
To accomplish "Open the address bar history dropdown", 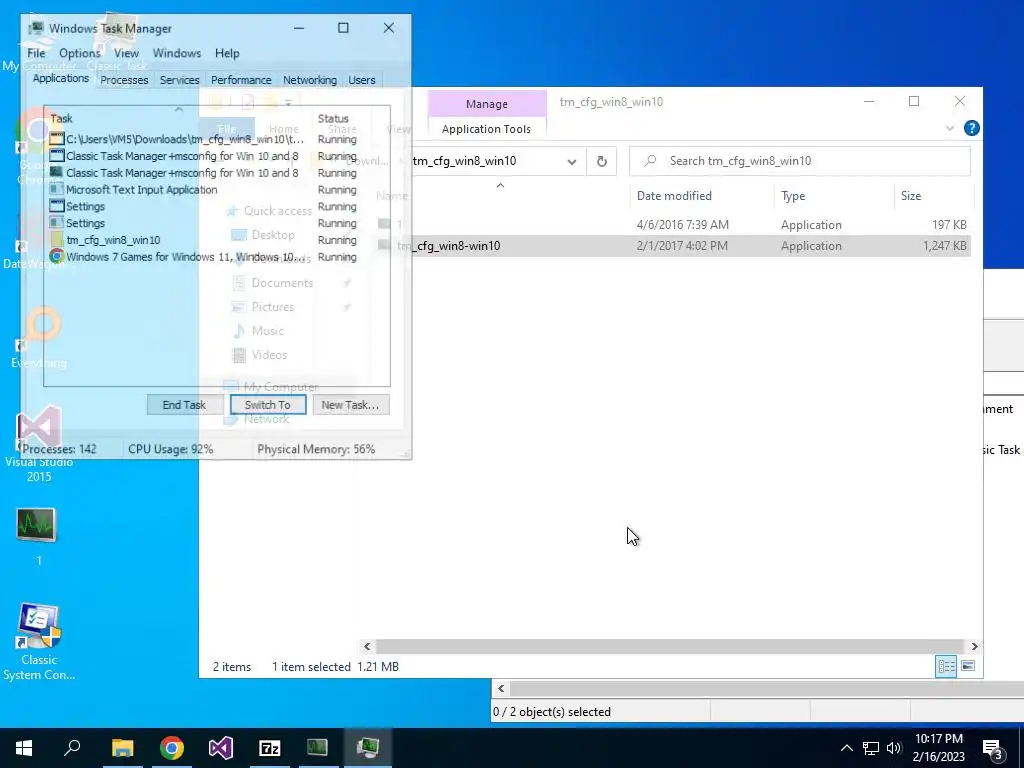I will pos(571,161).
